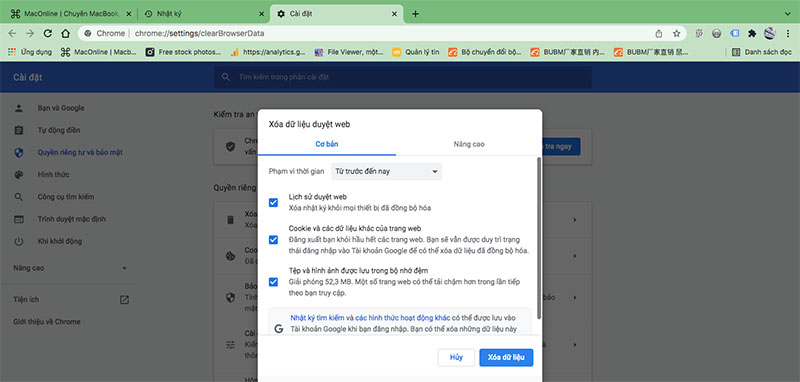This screenshot has height=382, width=800.
Task: Uncheck Cookie và các dữ liệu khác checkbox
Action: (x=273, y=240)
